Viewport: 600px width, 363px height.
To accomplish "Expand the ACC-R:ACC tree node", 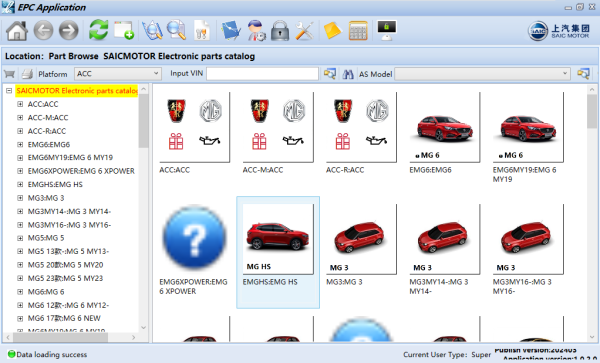I will coord(20,131).
